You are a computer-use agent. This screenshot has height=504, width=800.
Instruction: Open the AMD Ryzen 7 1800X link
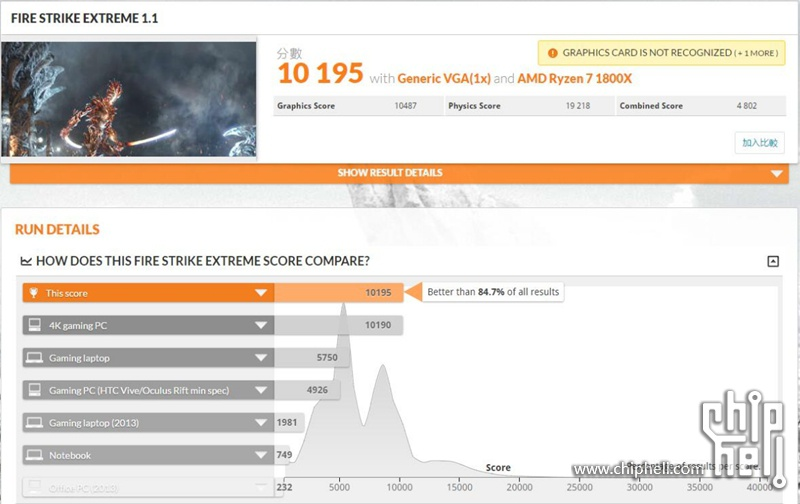575,78
